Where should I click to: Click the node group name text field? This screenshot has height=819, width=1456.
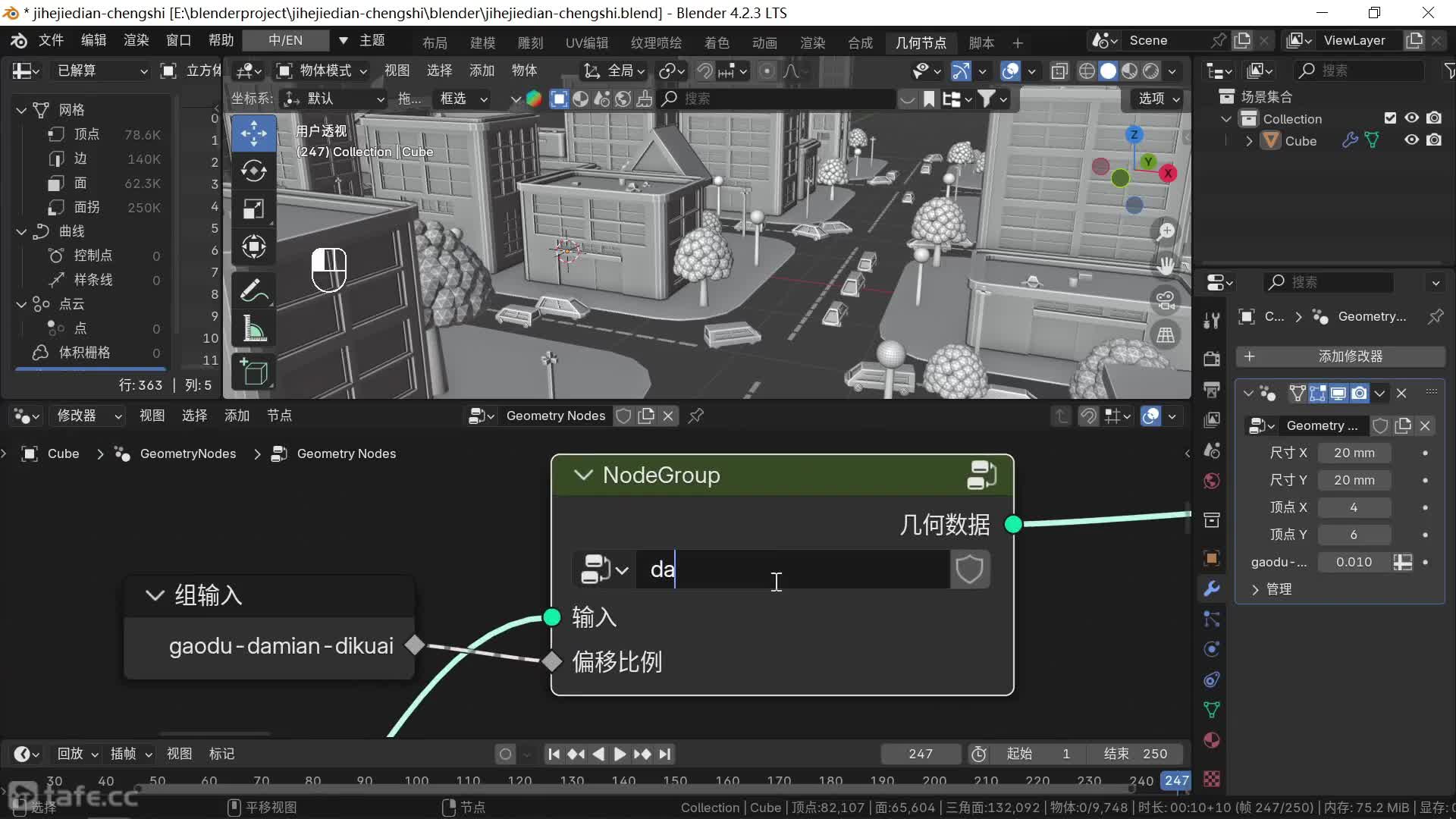[x=792, y=570]
